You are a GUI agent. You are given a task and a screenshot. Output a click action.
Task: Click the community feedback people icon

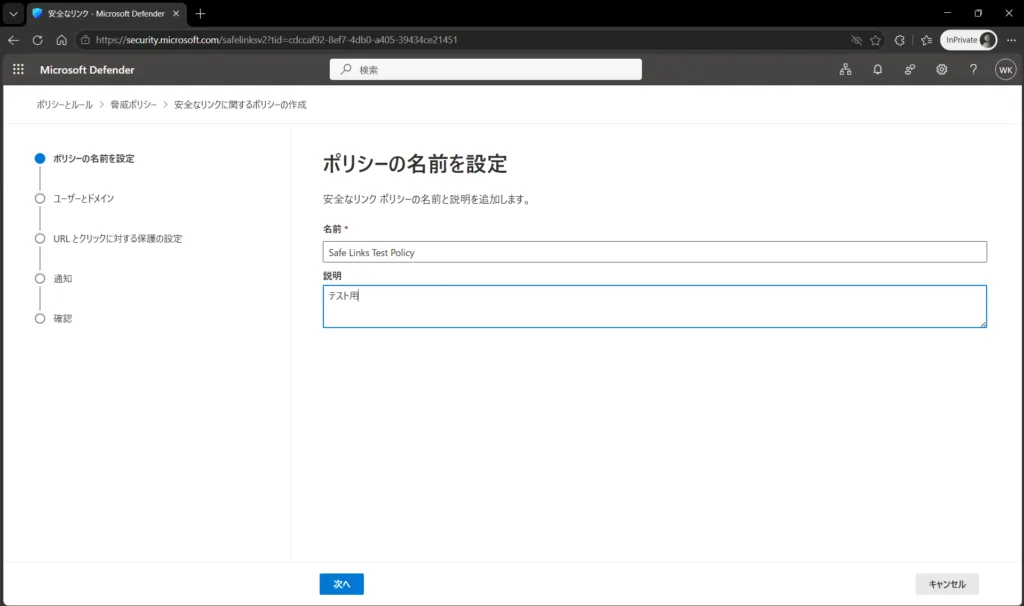[x=910, y=69]
